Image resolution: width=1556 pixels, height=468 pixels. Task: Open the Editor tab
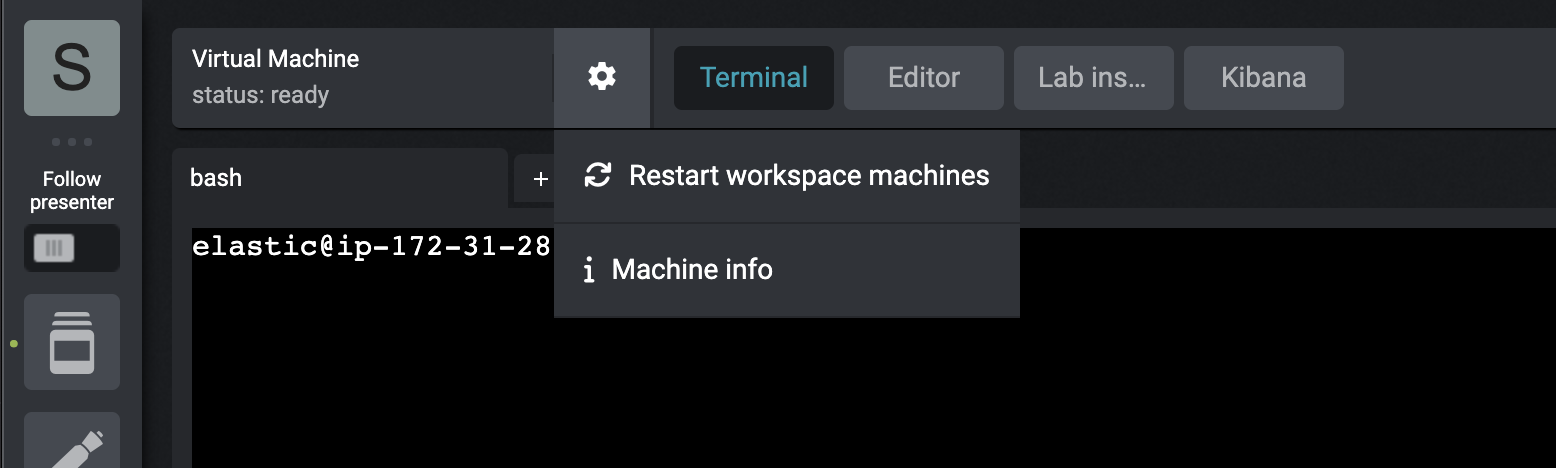point(924,78)
